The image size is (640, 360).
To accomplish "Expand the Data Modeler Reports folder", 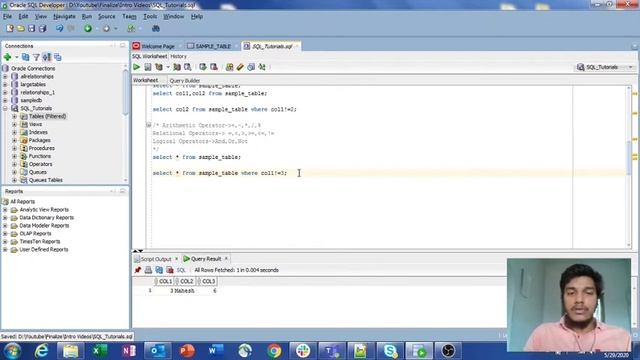I will click(x=5, y=226).
